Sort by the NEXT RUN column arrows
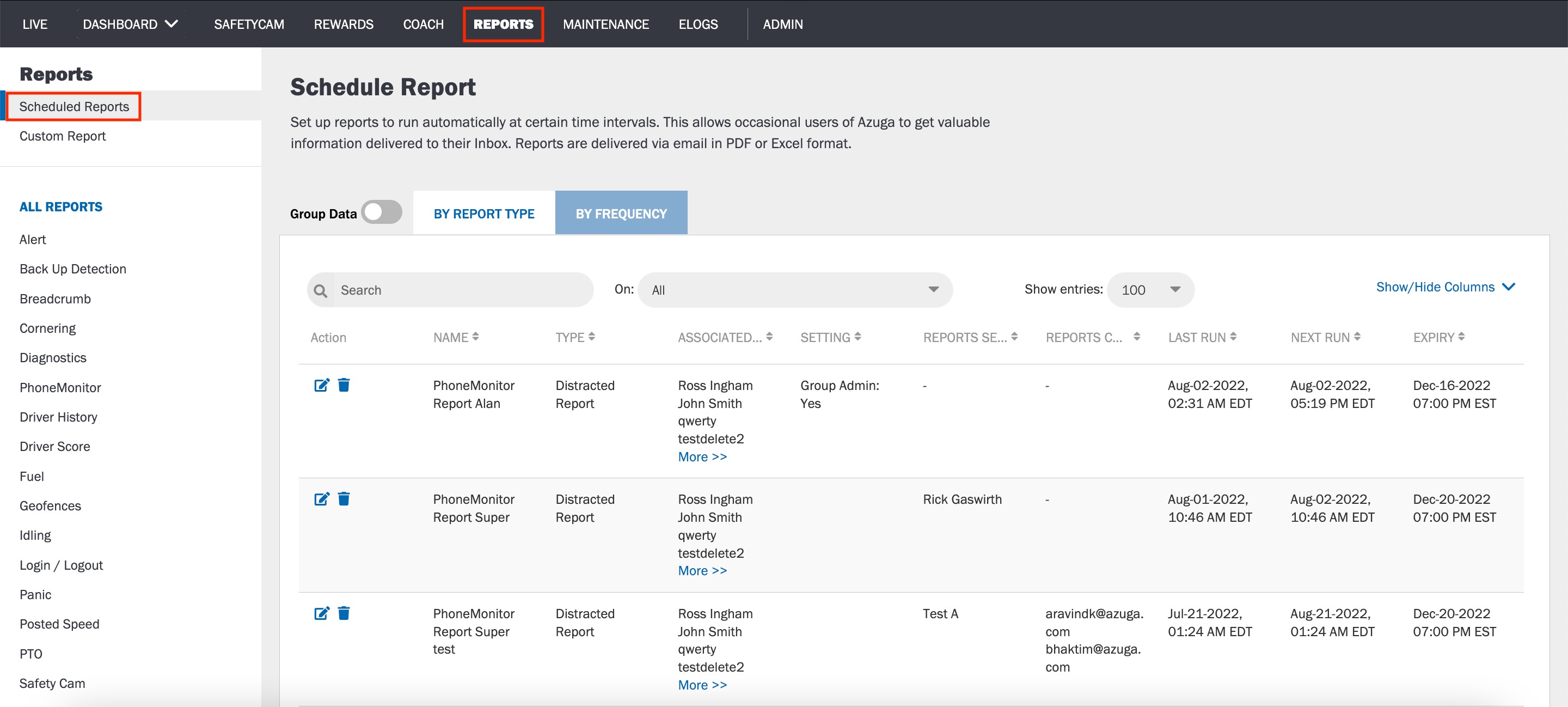The height and width of the screenshot is (707, 1568). point(1357,337)
